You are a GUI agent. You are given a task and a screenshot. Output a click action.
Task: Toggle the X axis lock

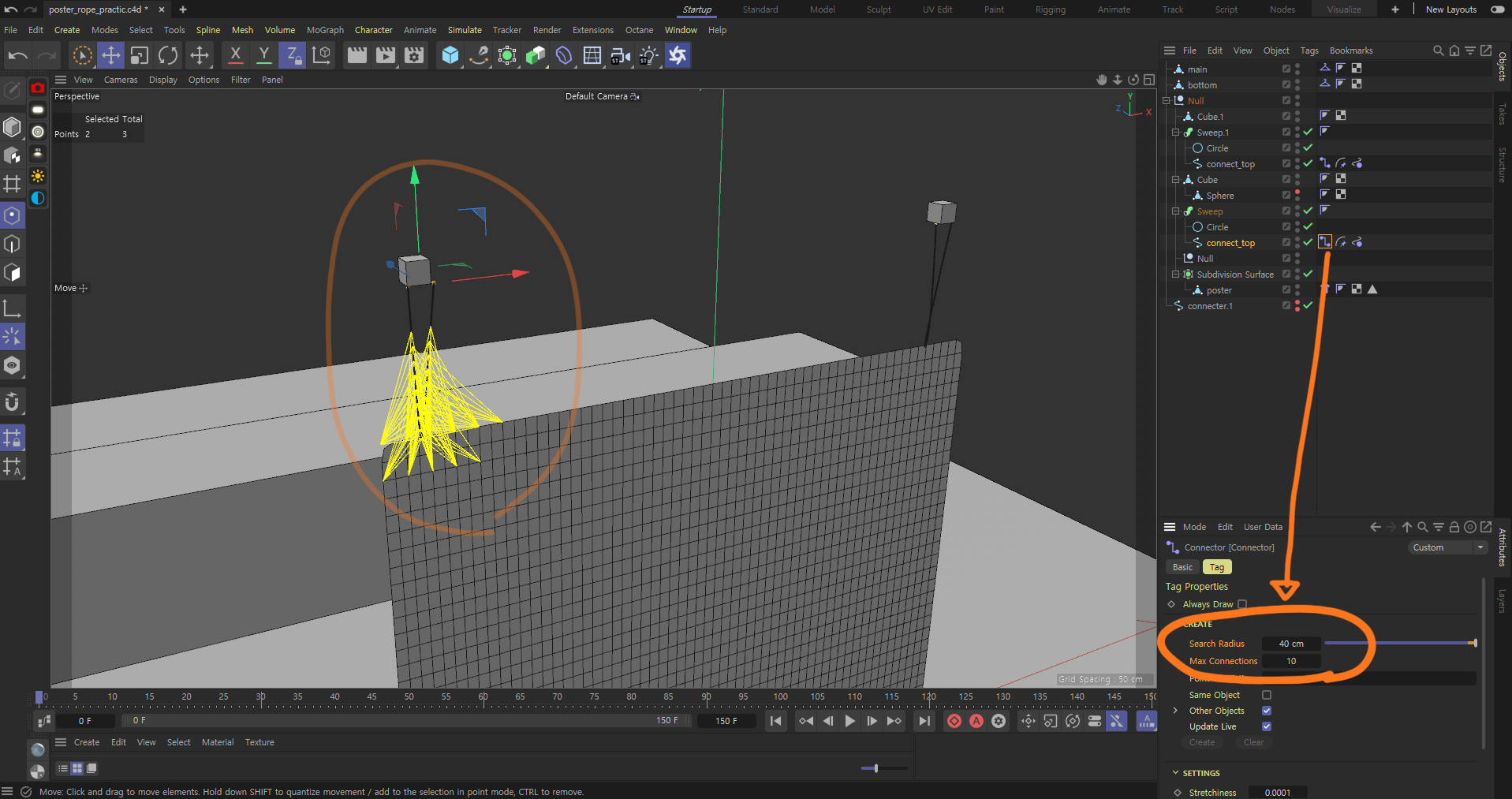[x=235, y=55]
